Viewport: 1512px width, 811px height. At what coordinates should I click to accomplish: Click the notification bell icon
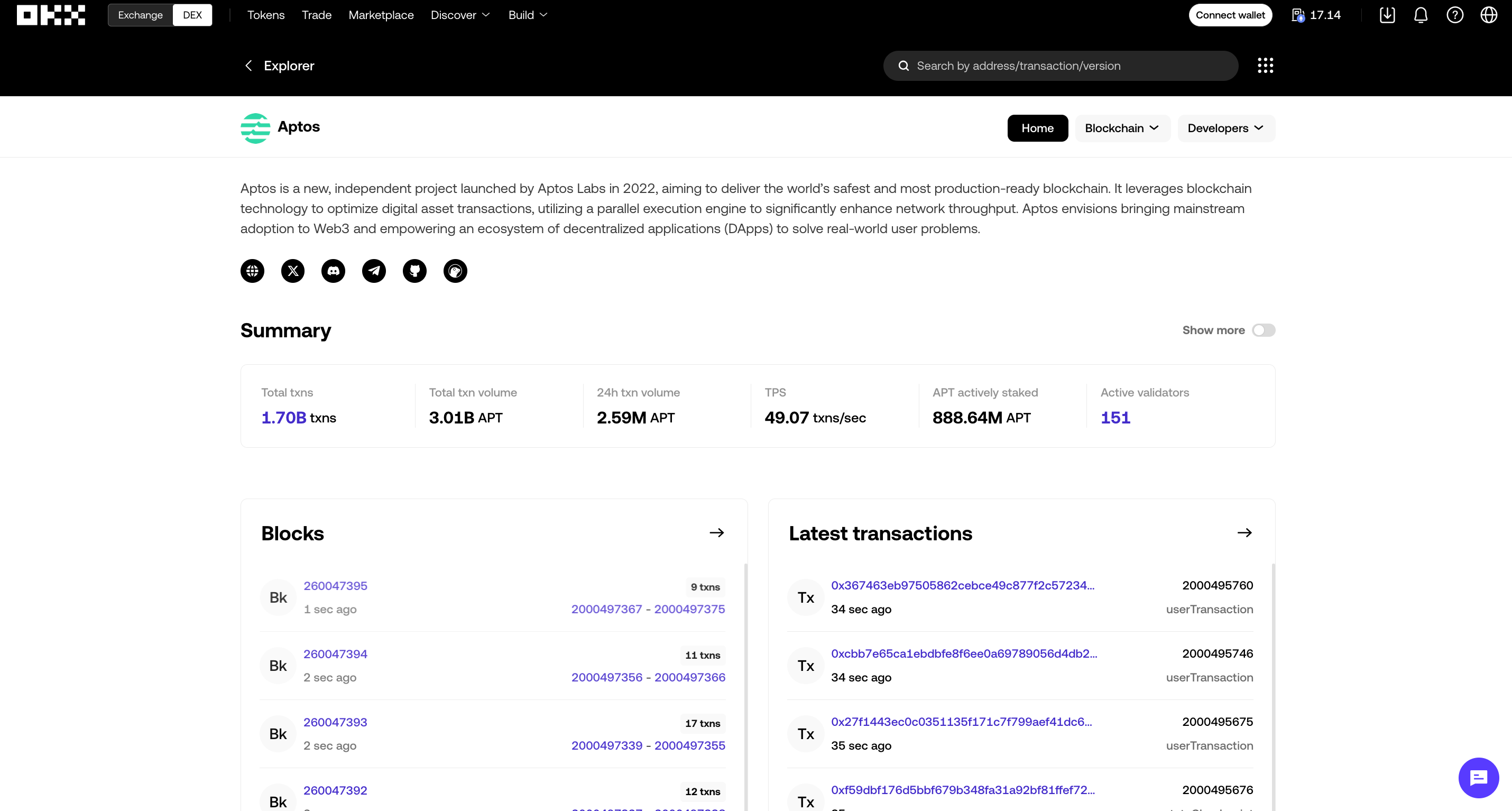pyautogui.click(x=1421, y=15)
